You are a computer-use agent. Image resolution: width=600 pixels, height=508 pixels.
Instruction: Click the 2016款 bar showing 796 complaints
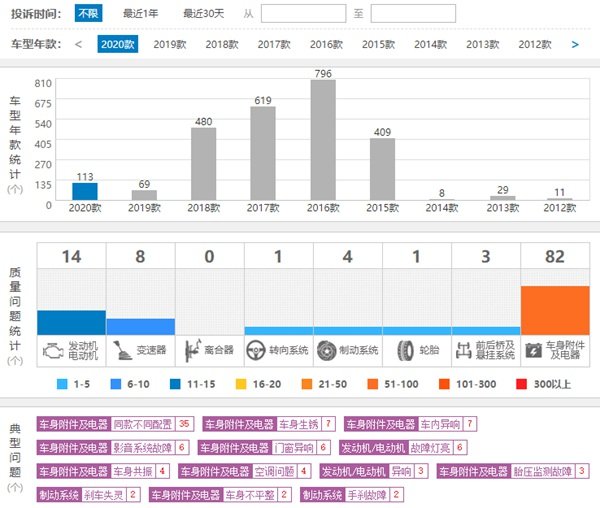click(322, 140)
